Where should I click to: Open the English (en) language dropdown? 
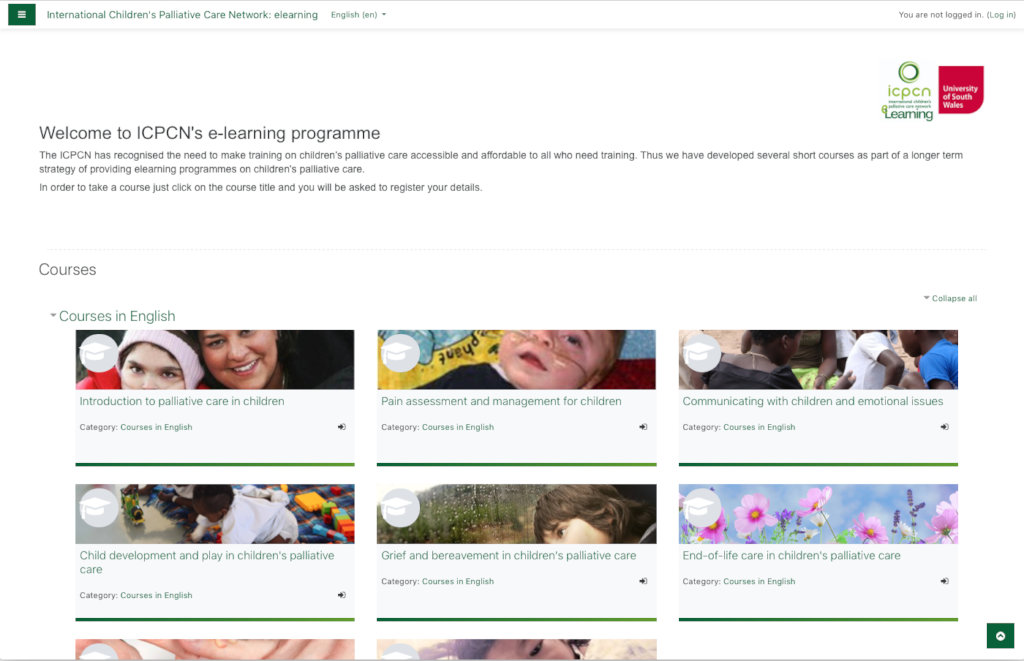tap(358, 14)
